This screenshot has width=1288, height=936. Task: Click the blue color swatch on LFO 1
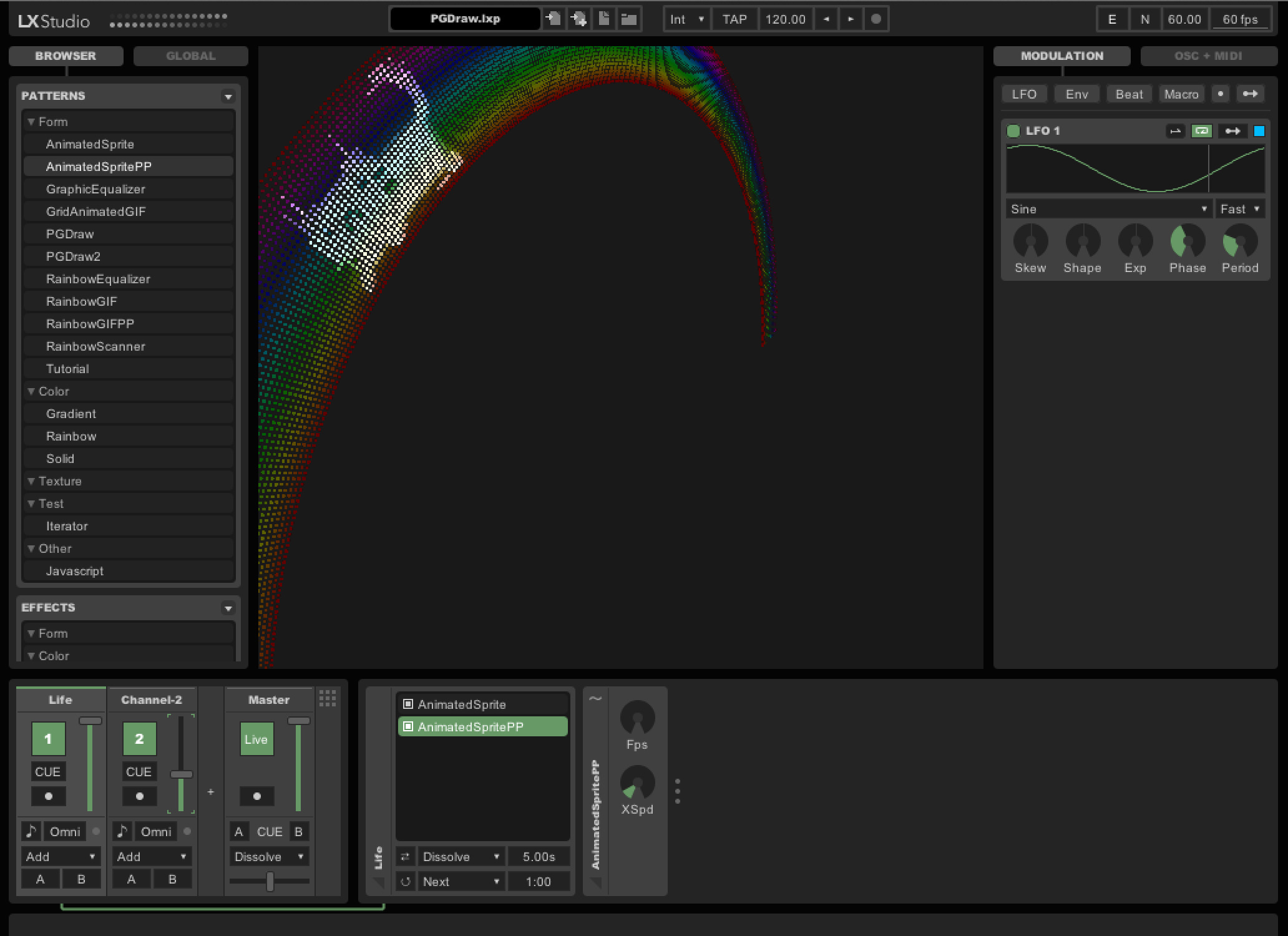[x=1259, y=131]
